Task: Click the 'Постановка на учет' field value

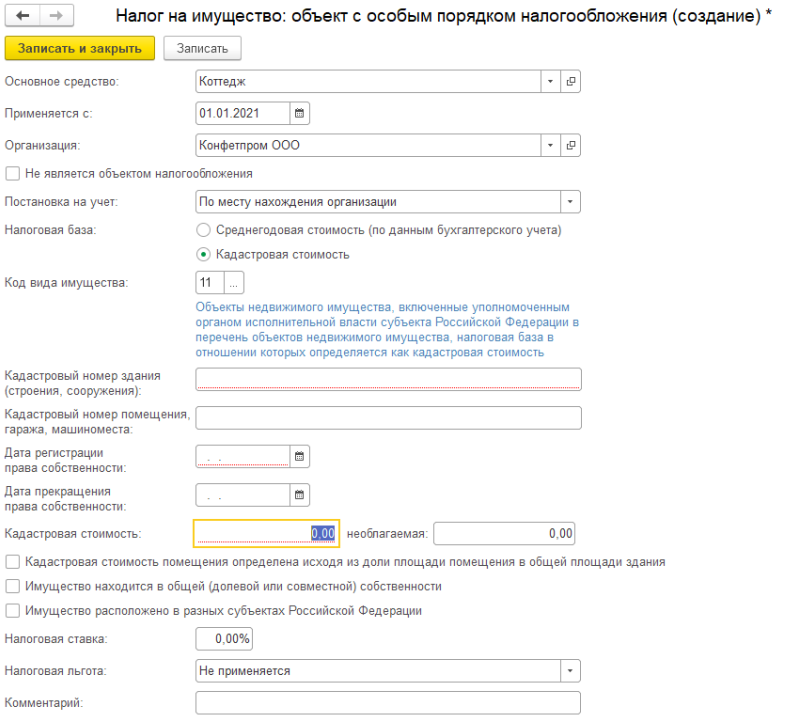Action: click(x=378, y=202)
